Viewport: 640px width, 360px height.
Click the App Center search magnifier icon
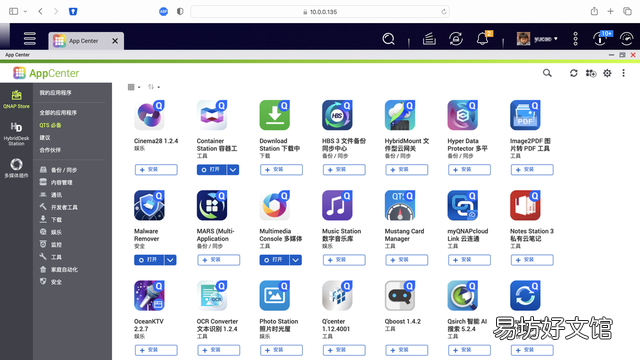547,73
